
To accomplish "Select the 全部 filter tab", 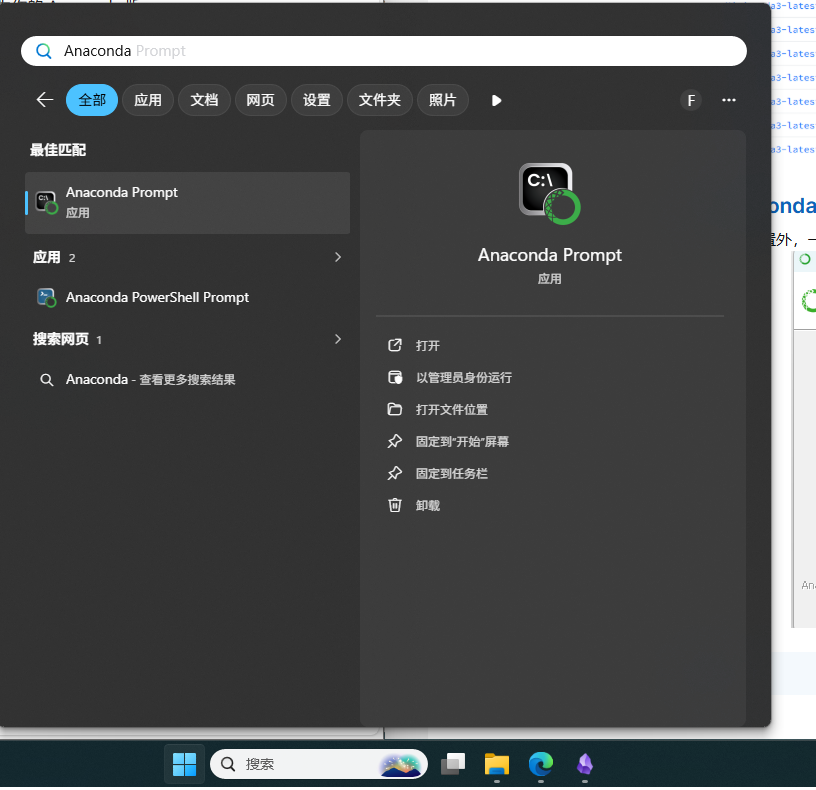I will tap(92, 100).
